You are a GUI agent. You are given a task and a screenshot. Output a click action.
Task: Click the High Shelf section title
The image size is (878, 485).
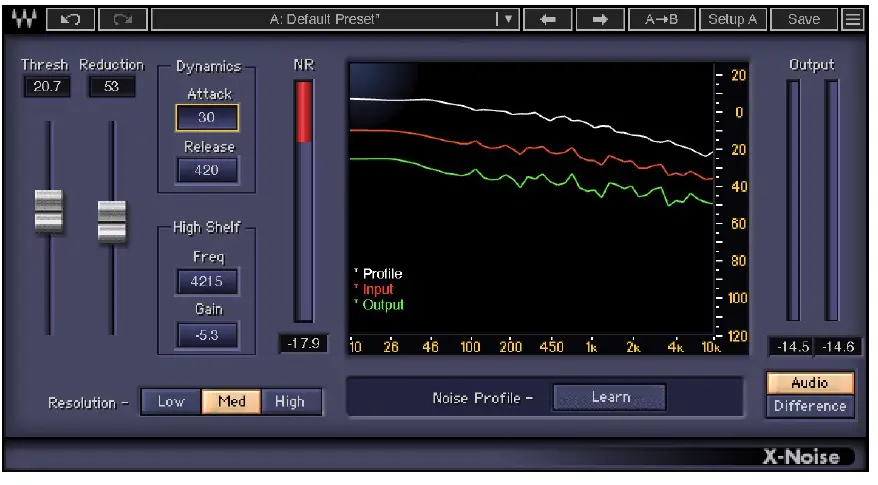[207, 227]
